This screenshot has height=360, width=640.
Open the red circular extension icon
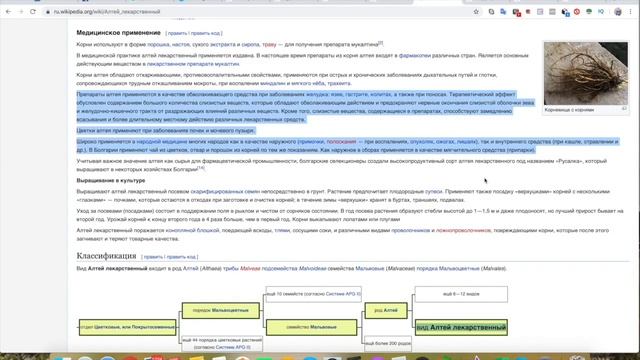577,12
